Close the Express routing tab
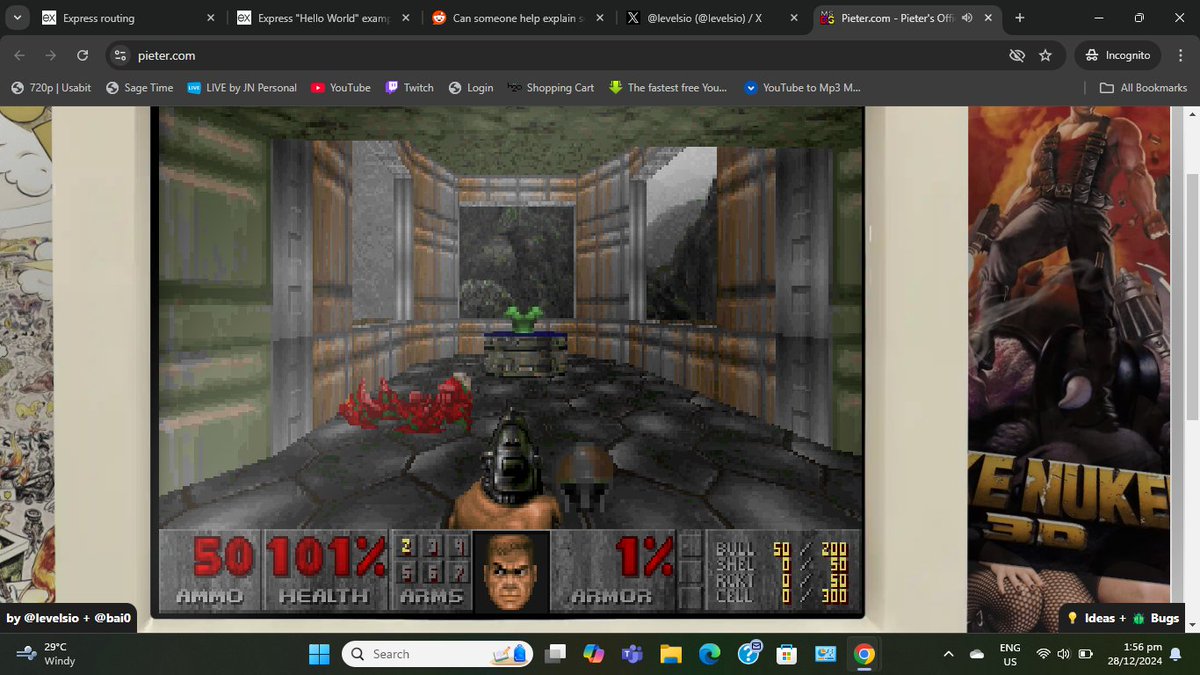 click(210, 18)
